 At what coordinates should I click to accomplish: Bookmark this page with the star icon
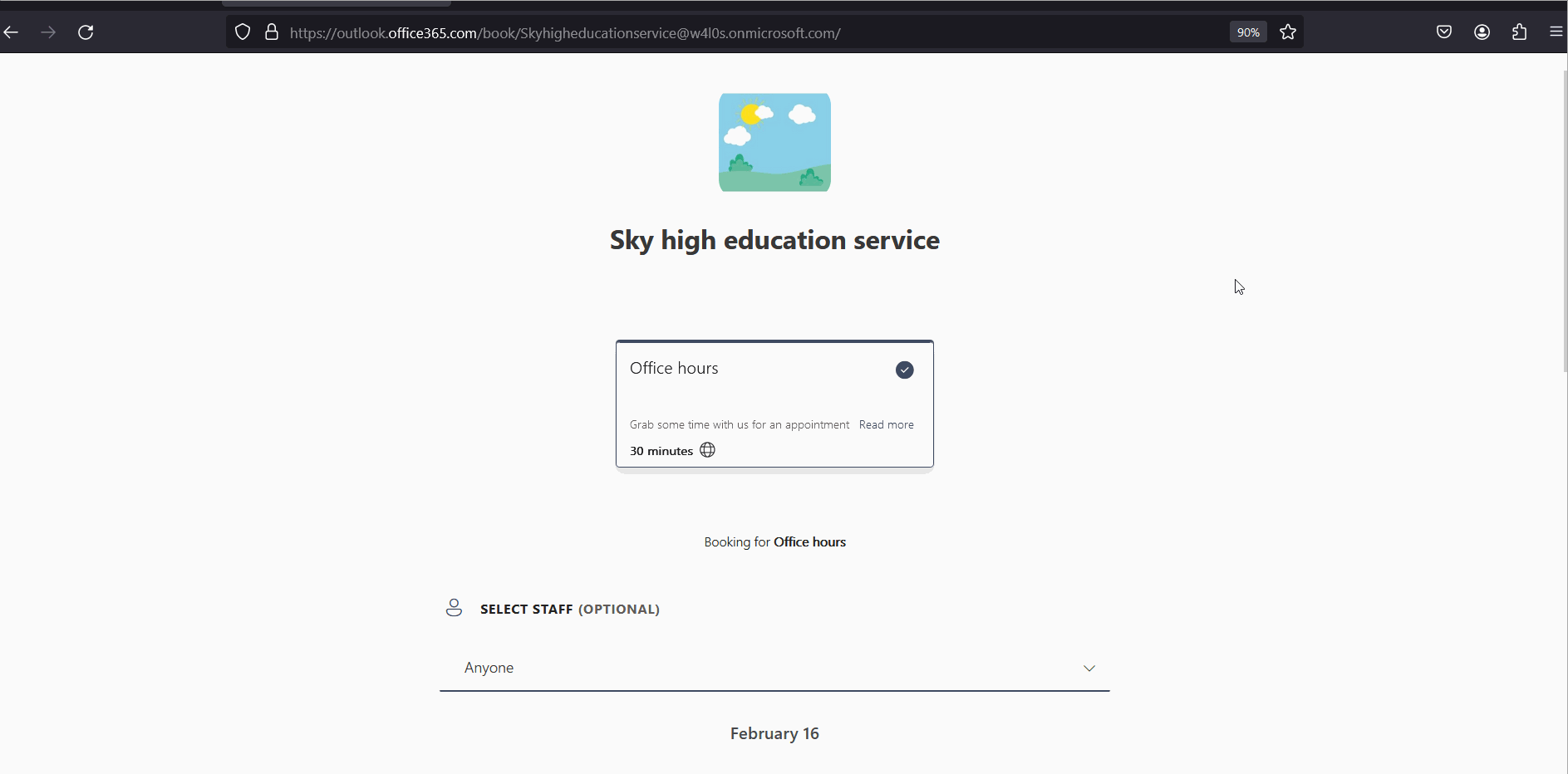tap(1288, 32)
